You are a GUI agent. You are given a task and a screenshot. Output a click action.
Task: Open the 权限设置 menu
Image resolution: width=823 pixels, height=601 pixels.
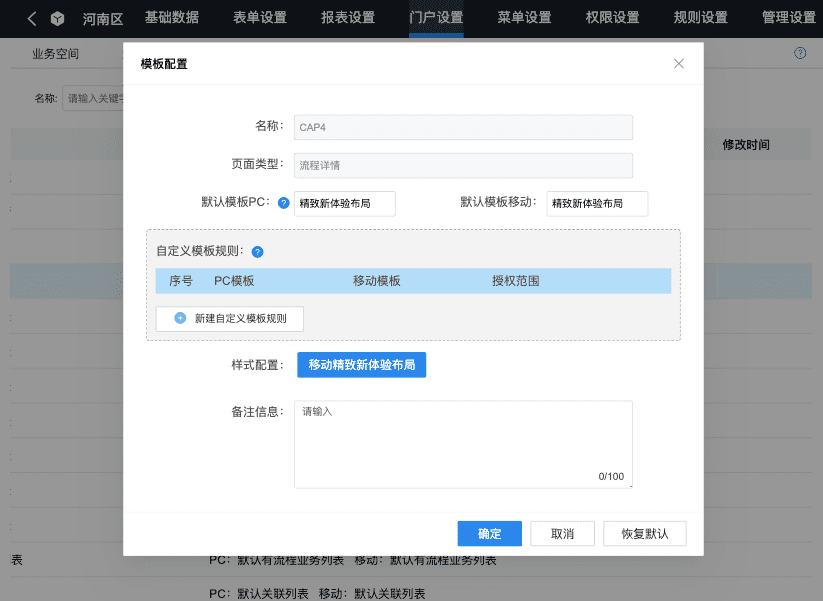tap(613, 18)
